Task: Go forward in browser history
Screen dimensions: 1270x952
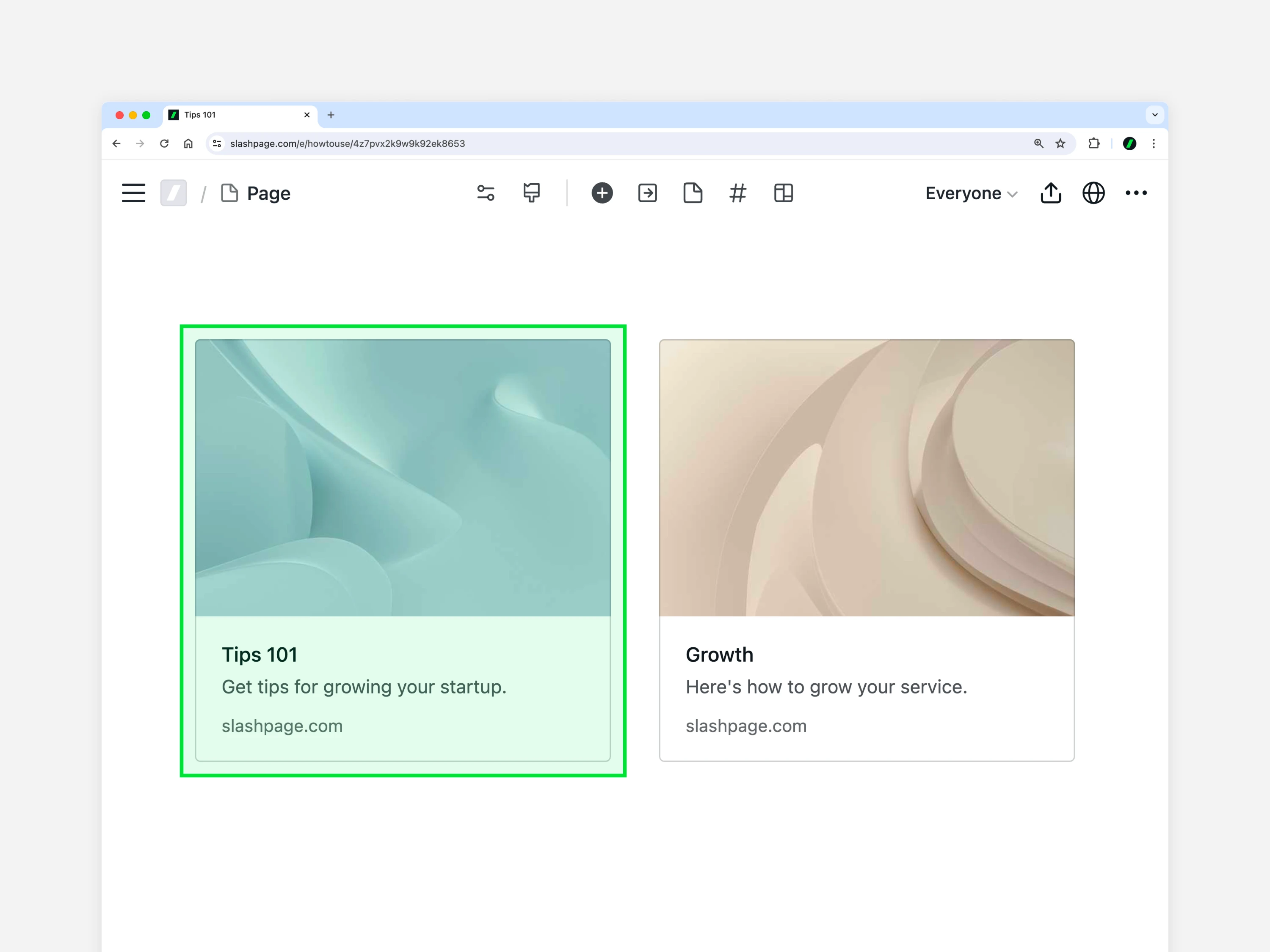Action: tap(140, 143)
